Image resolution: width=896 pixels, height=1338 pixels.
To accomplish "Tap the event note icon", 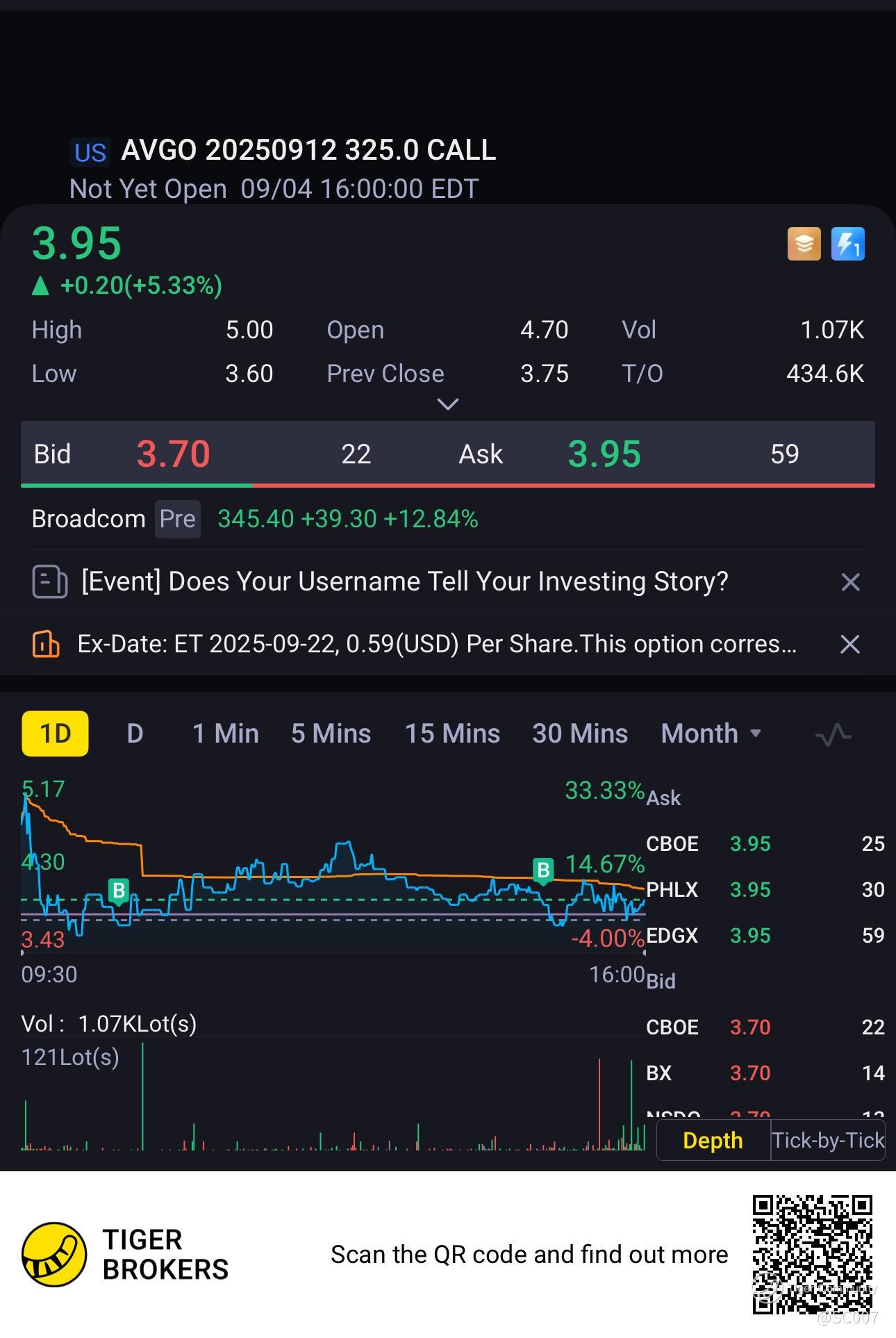I will click(49, 581).
